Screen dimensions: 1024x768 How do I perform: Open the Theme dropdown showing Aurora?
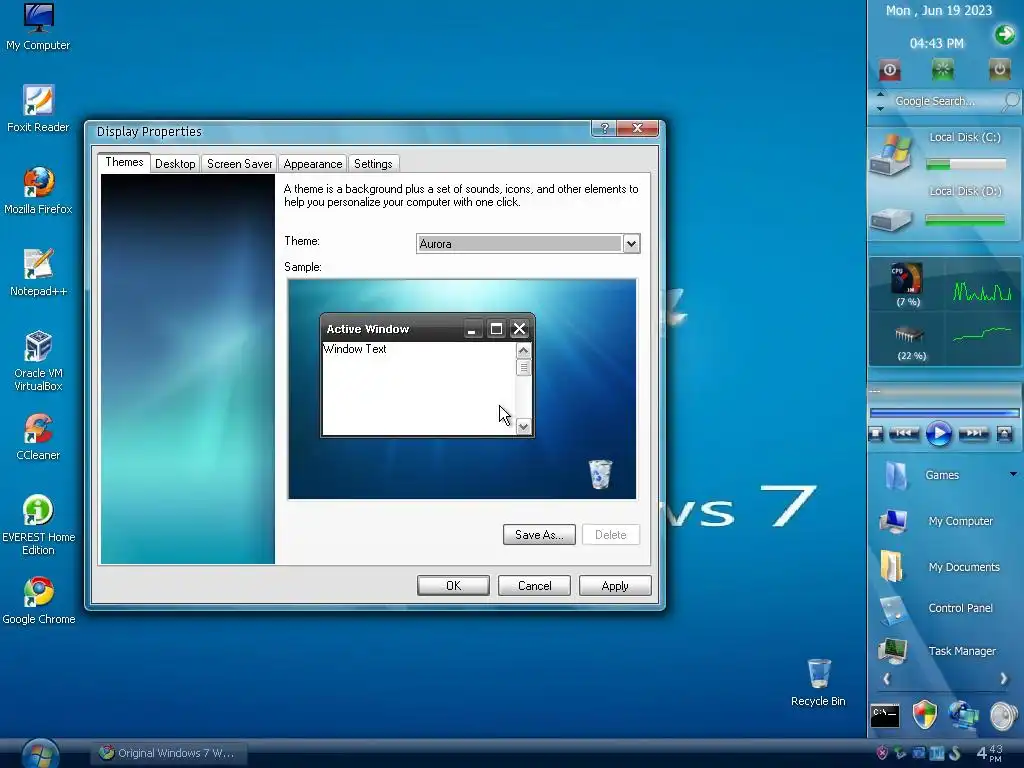tap(528, 244)
